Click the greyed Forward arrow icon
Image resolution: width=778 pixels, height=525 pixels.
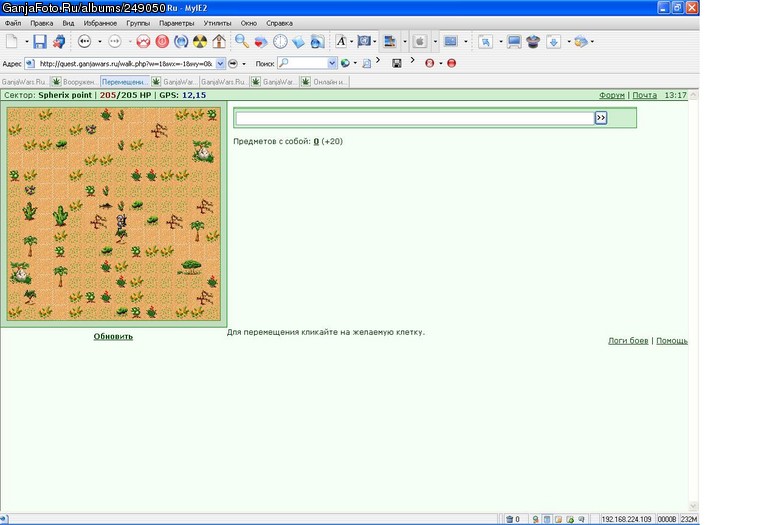(115, 41)
